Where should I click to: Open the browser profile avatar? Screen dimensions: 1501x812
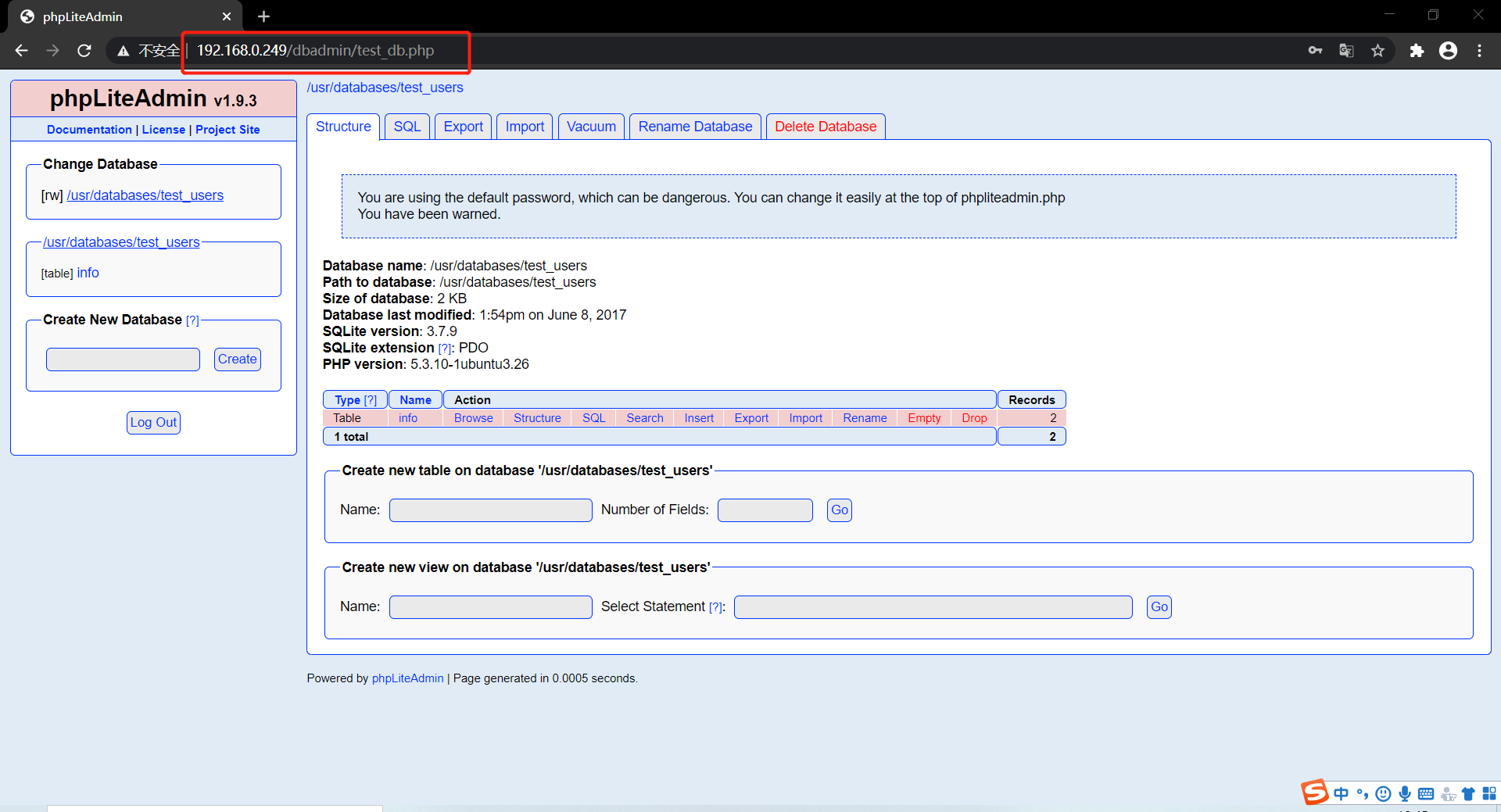[x=1448, y=51]
